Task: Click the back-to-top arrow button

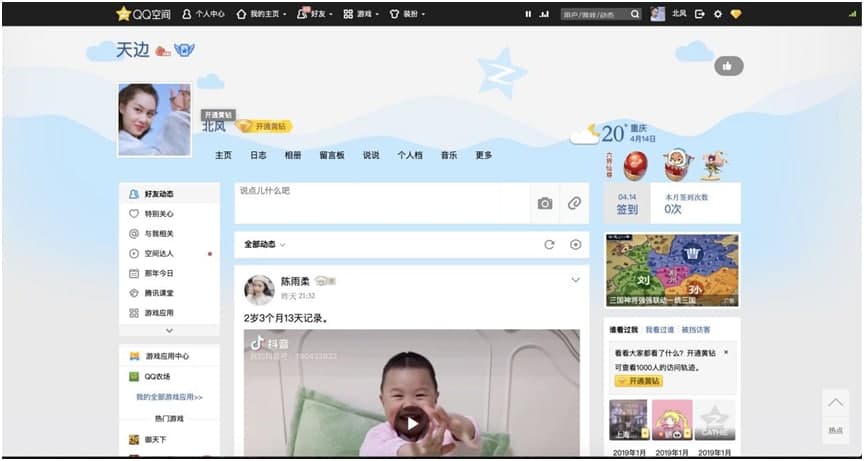Action: click(x=835, y=403)
